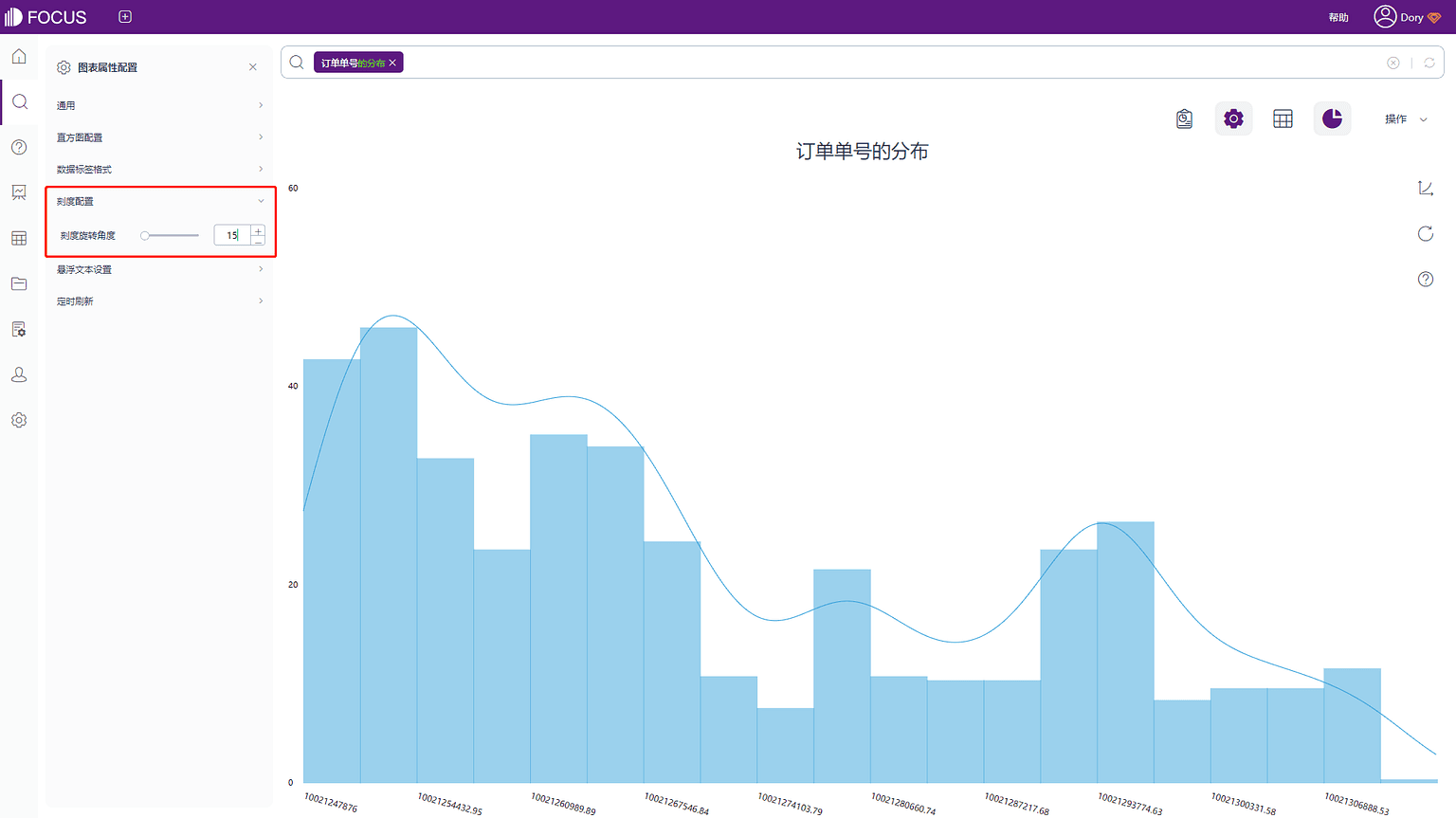Click y-axis tick label 60
Screen dimensions: 1456x818
coord(293,188)
